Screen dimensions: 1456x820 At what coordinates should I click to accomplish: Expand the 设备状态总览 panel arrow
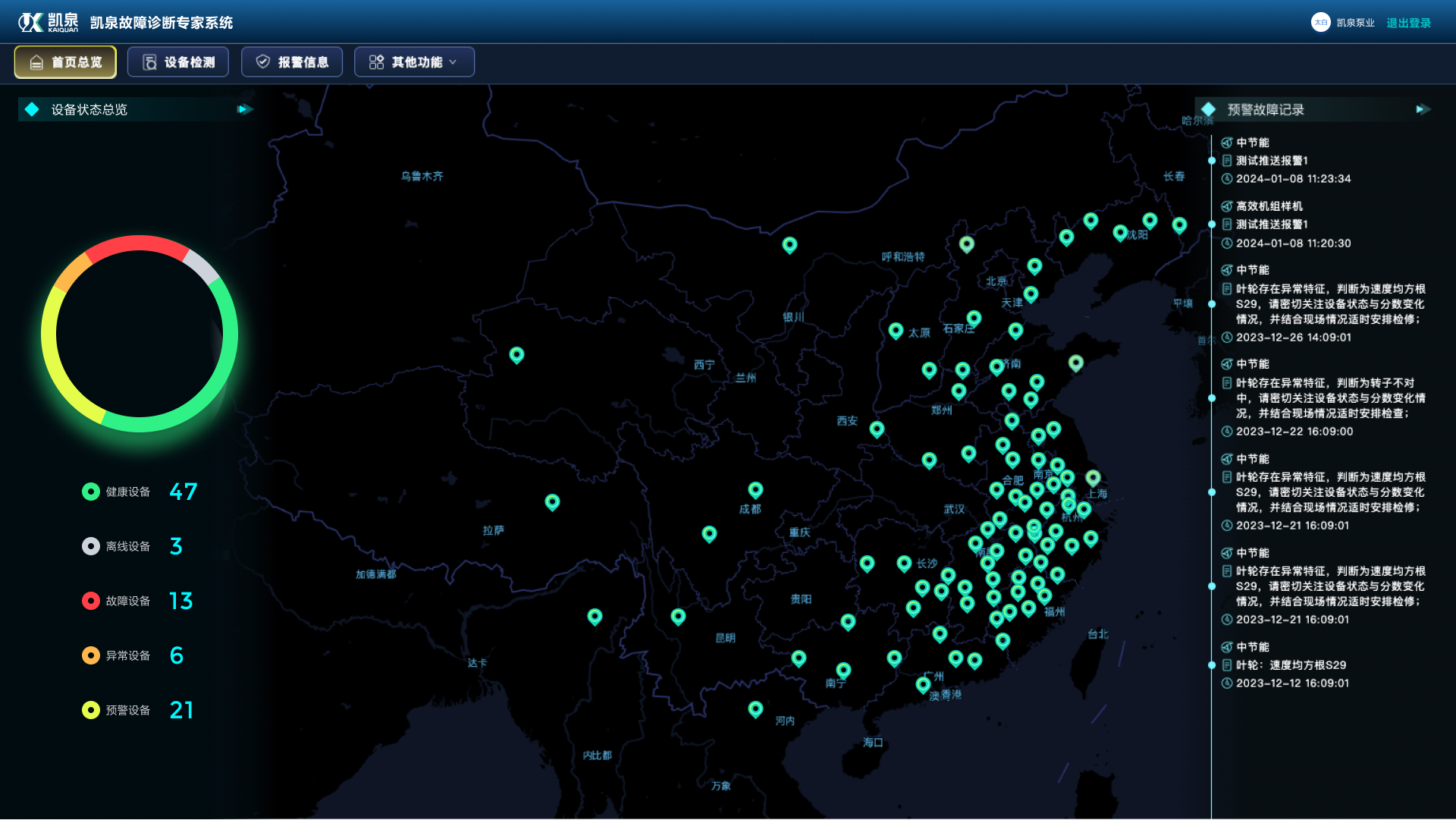click(243, 109)
